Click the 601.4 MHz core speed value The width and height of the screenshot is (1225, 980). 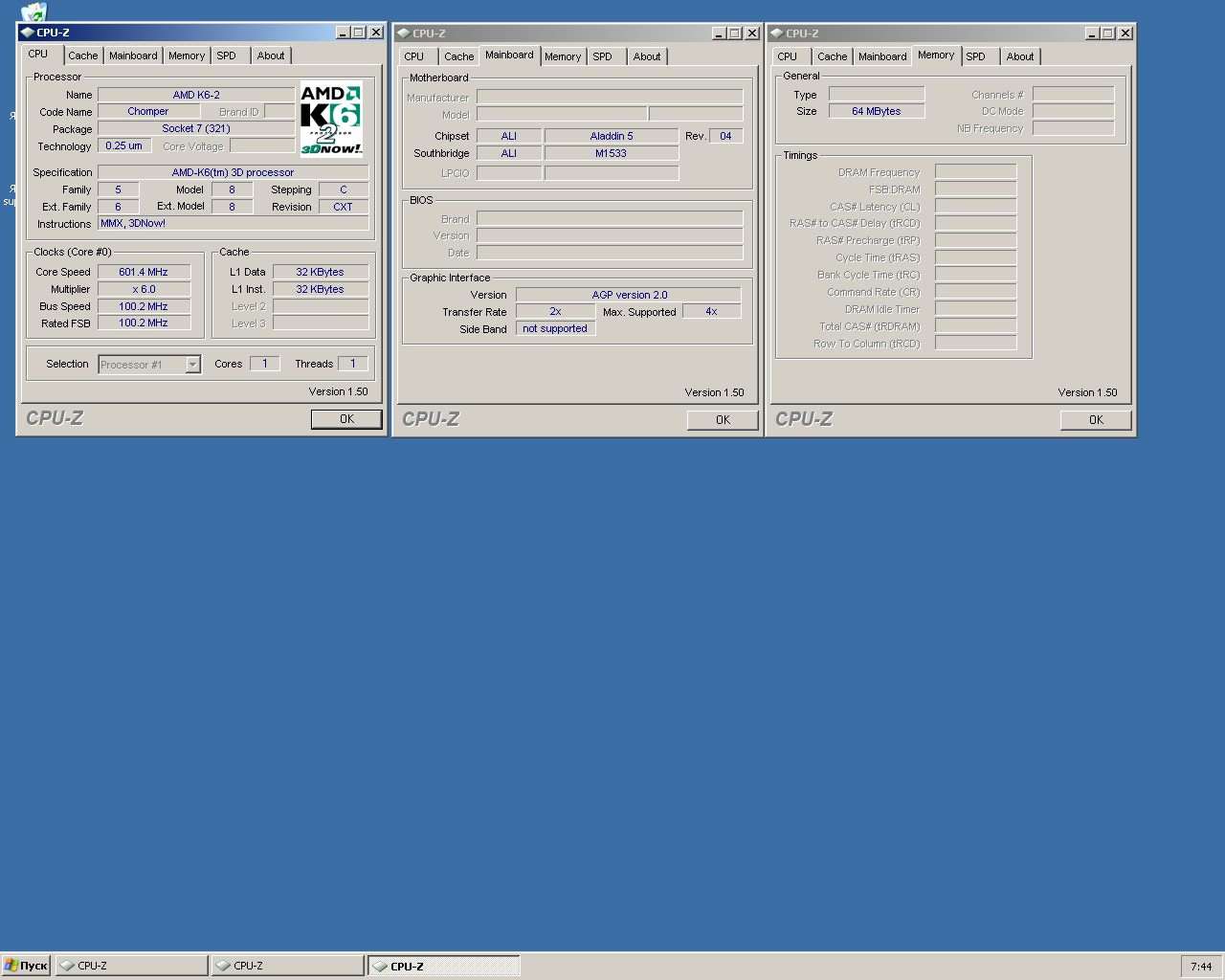pyautogui.click(x=144, y=272)
